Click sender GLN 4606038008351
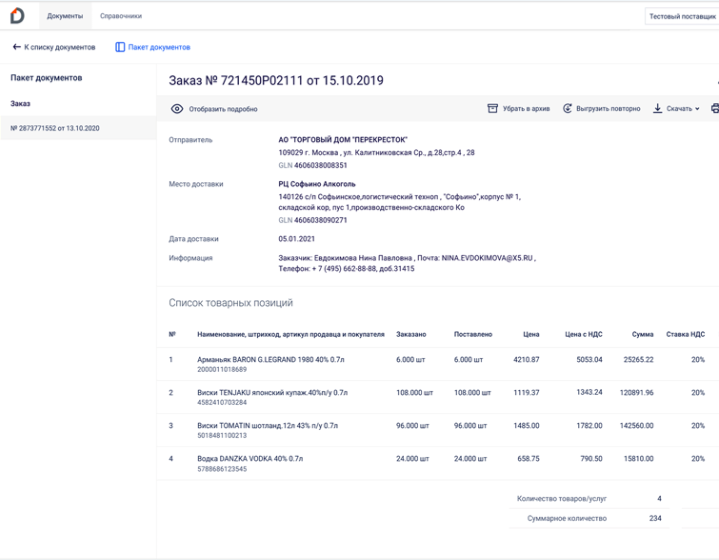Screen dimensions: 719x560 coord(321,165)
